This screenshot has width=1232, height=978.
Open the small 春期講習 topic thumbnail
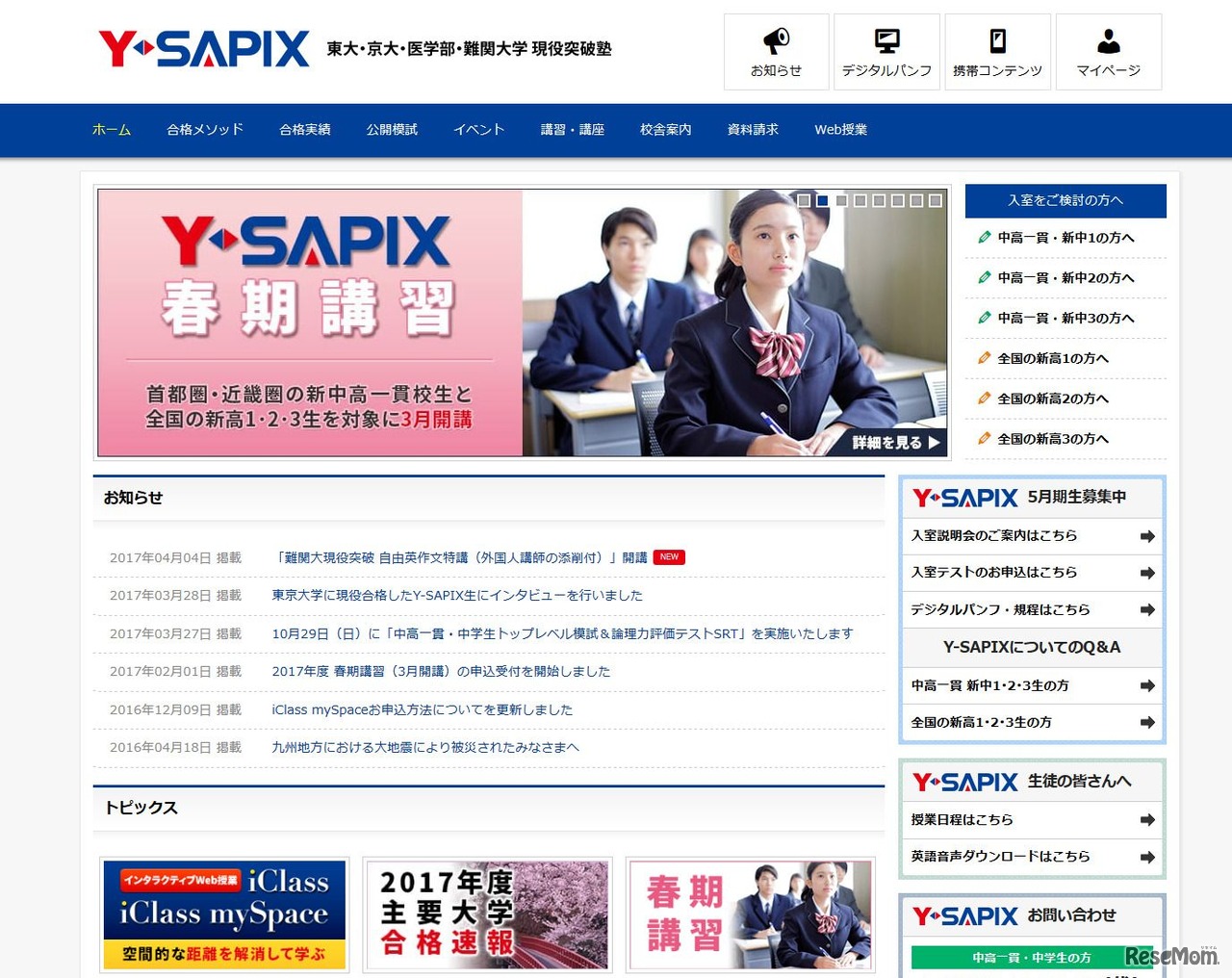[751, 915]
